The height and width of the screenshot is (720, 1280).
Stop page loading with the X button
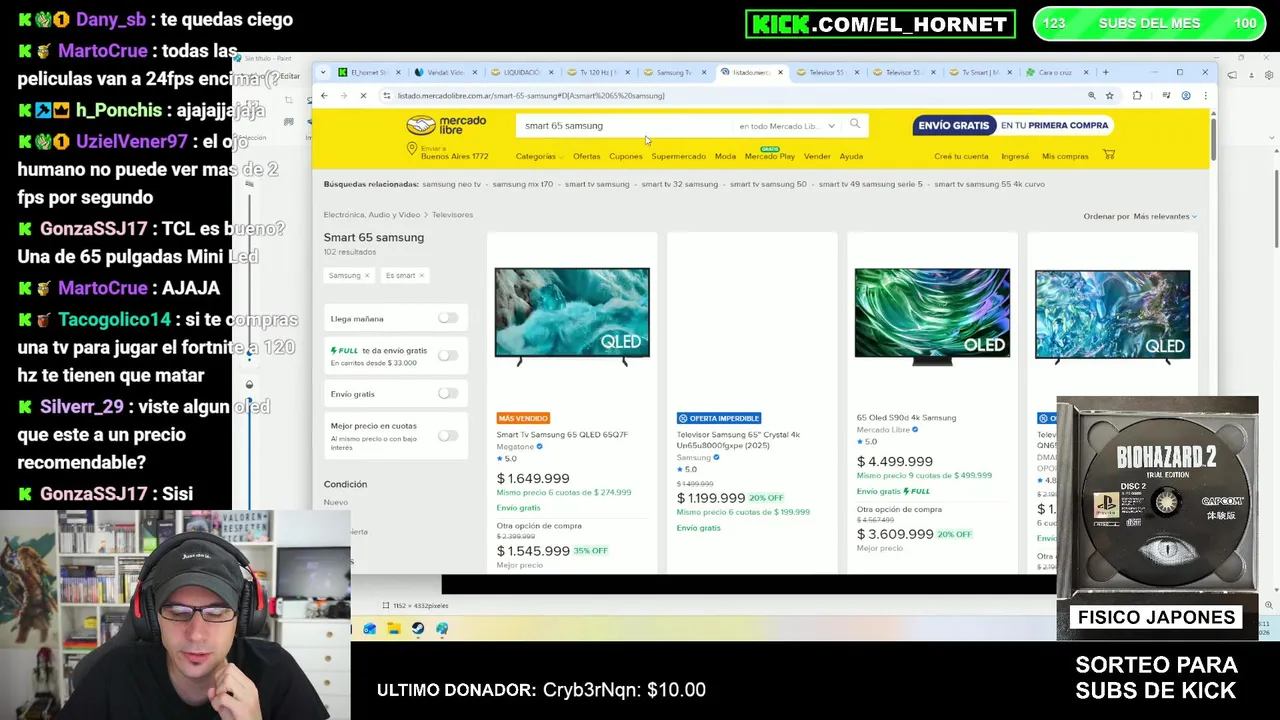point(363,96)
